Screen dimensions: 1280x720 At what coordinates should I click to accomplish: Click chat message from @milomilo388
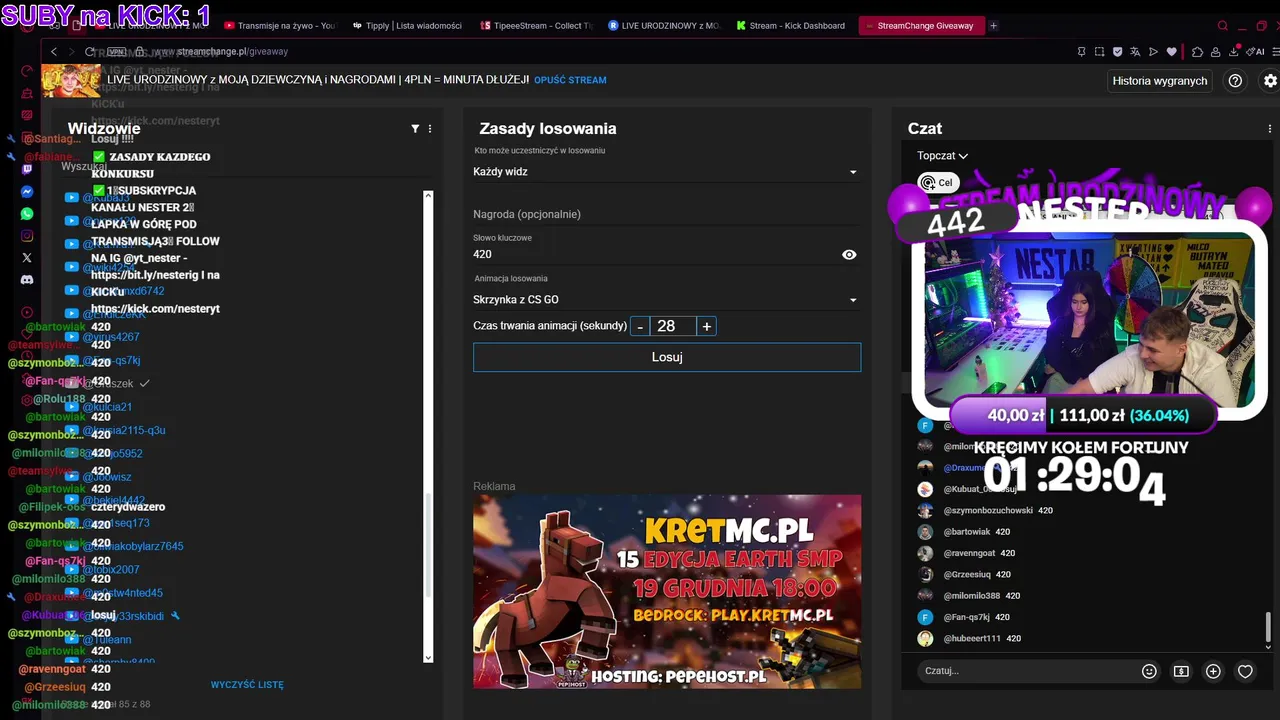[x=970, y=596]
